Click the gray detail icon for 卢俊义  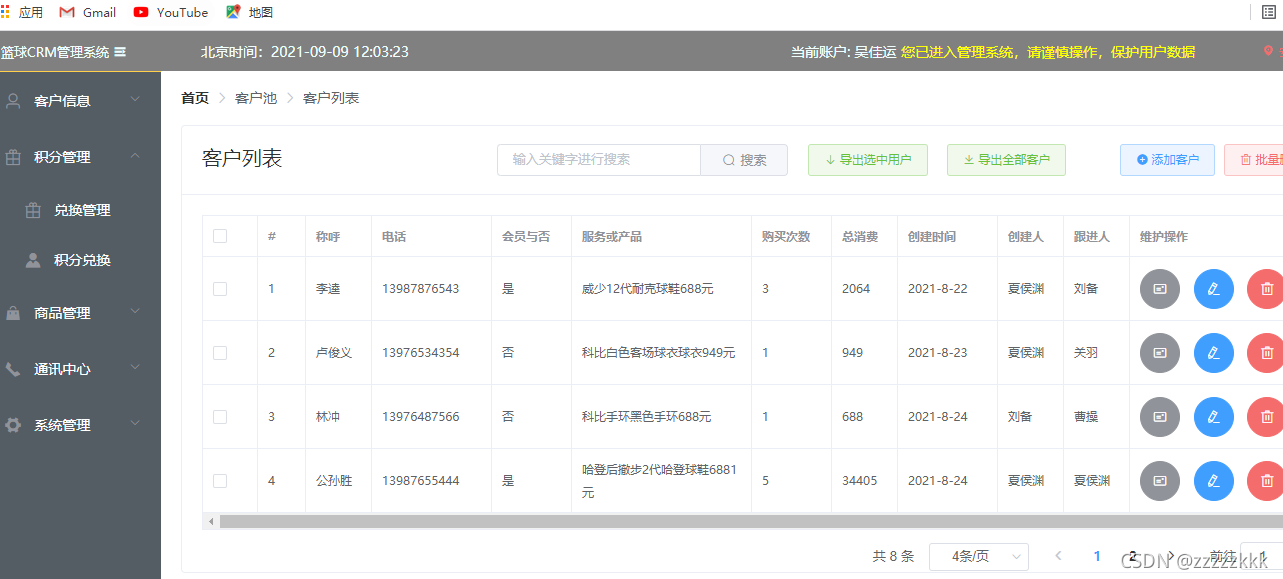point(1160,353)
